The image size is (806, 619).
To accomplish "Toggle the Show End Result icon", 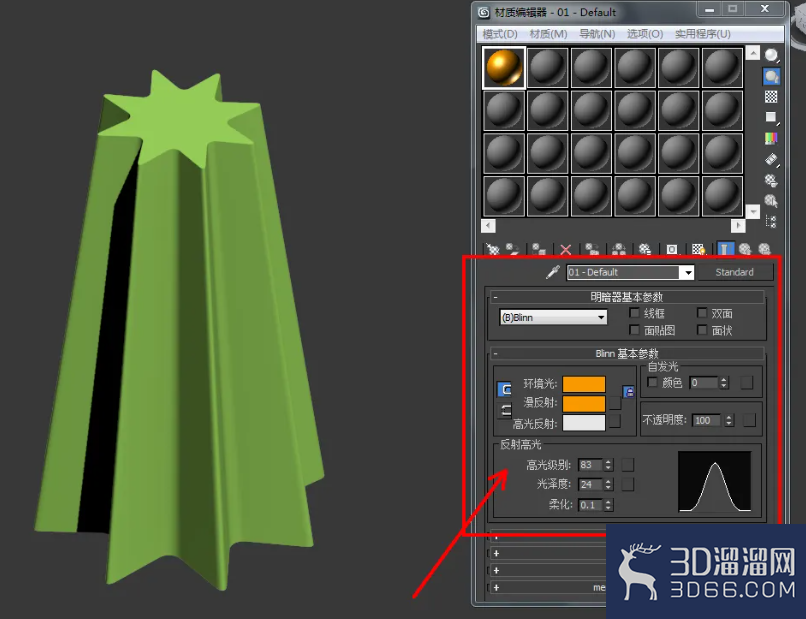I will point(725,249).
